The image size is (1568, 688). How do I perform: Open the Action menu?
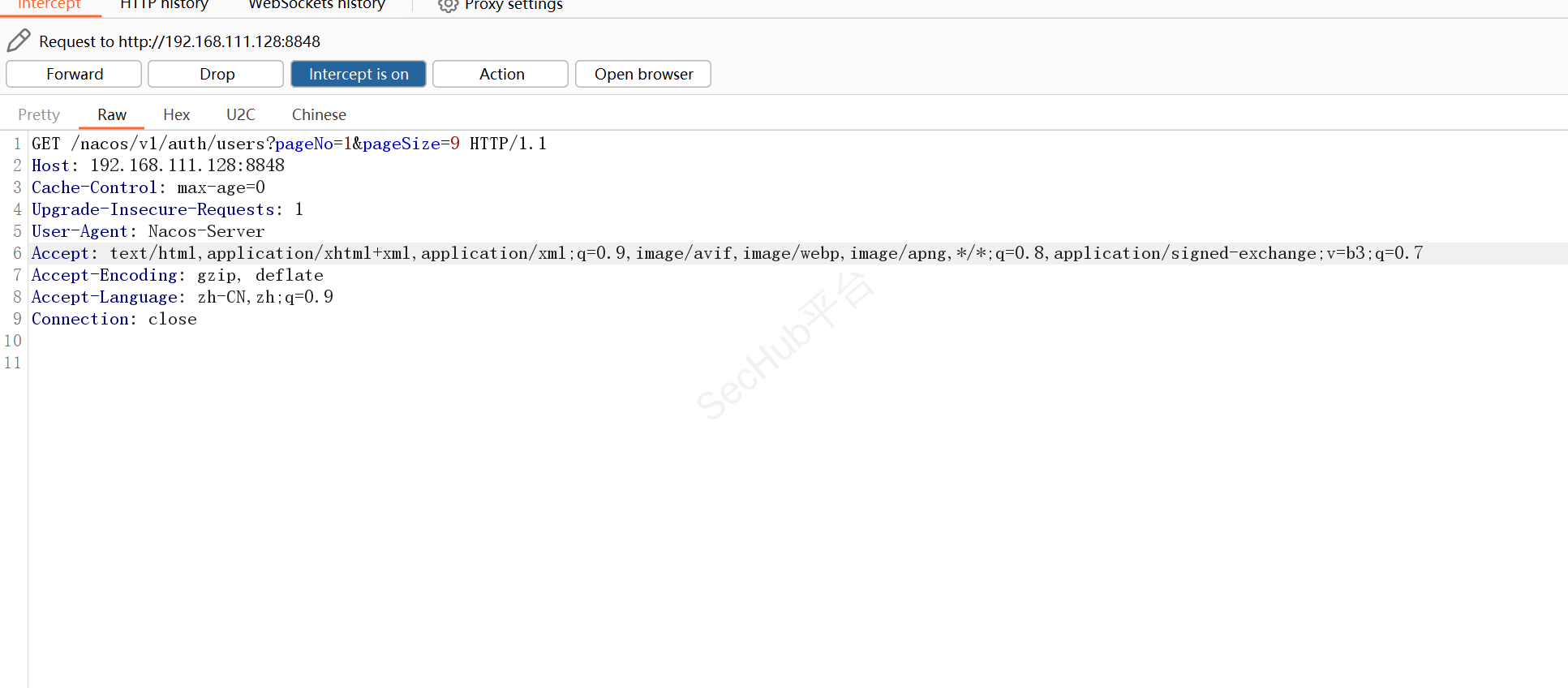coord(501,74)
